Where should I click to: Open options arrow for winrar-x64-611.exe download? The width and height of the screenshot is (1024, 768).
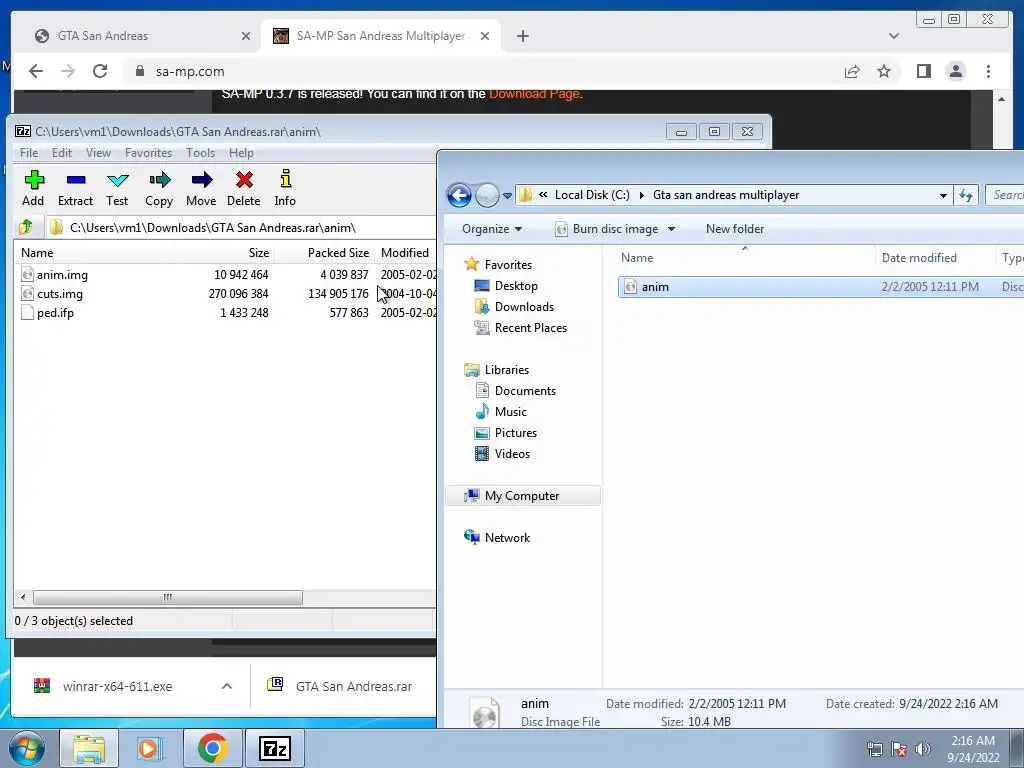[227, 686]
